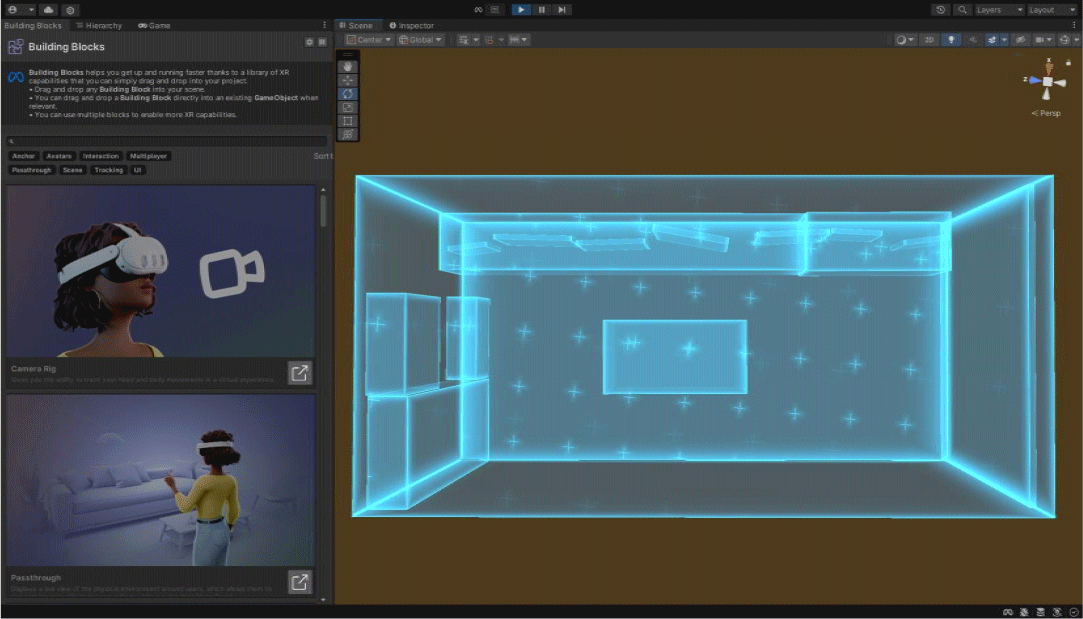Toggle grid visibility in Scene toolbar
This screenshot has width=1083, height=619.
pyautogui.click(x=463, y=40)
